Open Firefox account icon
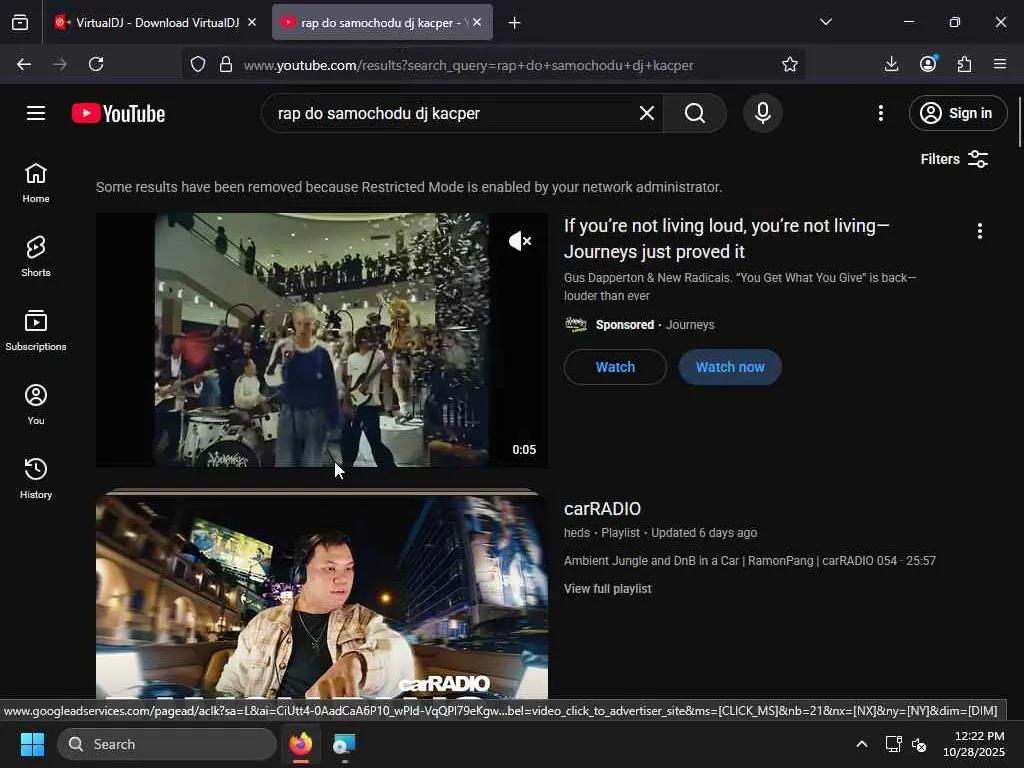 coord(928,64)
